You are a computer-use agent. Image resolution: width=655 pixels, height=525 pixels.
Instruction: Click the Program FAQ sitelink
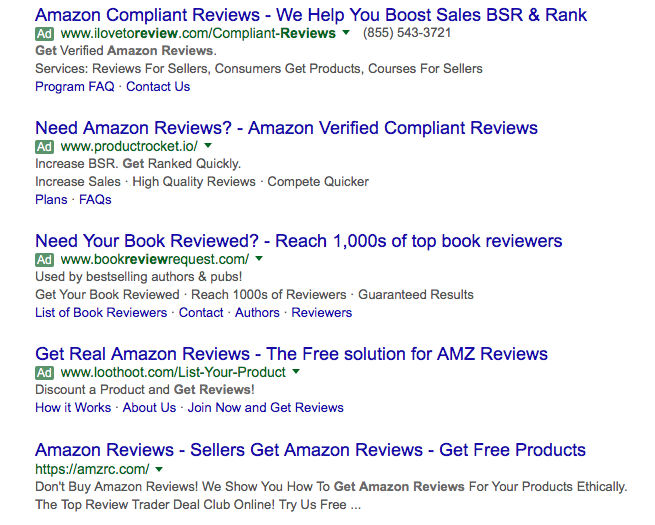point(75,87)
